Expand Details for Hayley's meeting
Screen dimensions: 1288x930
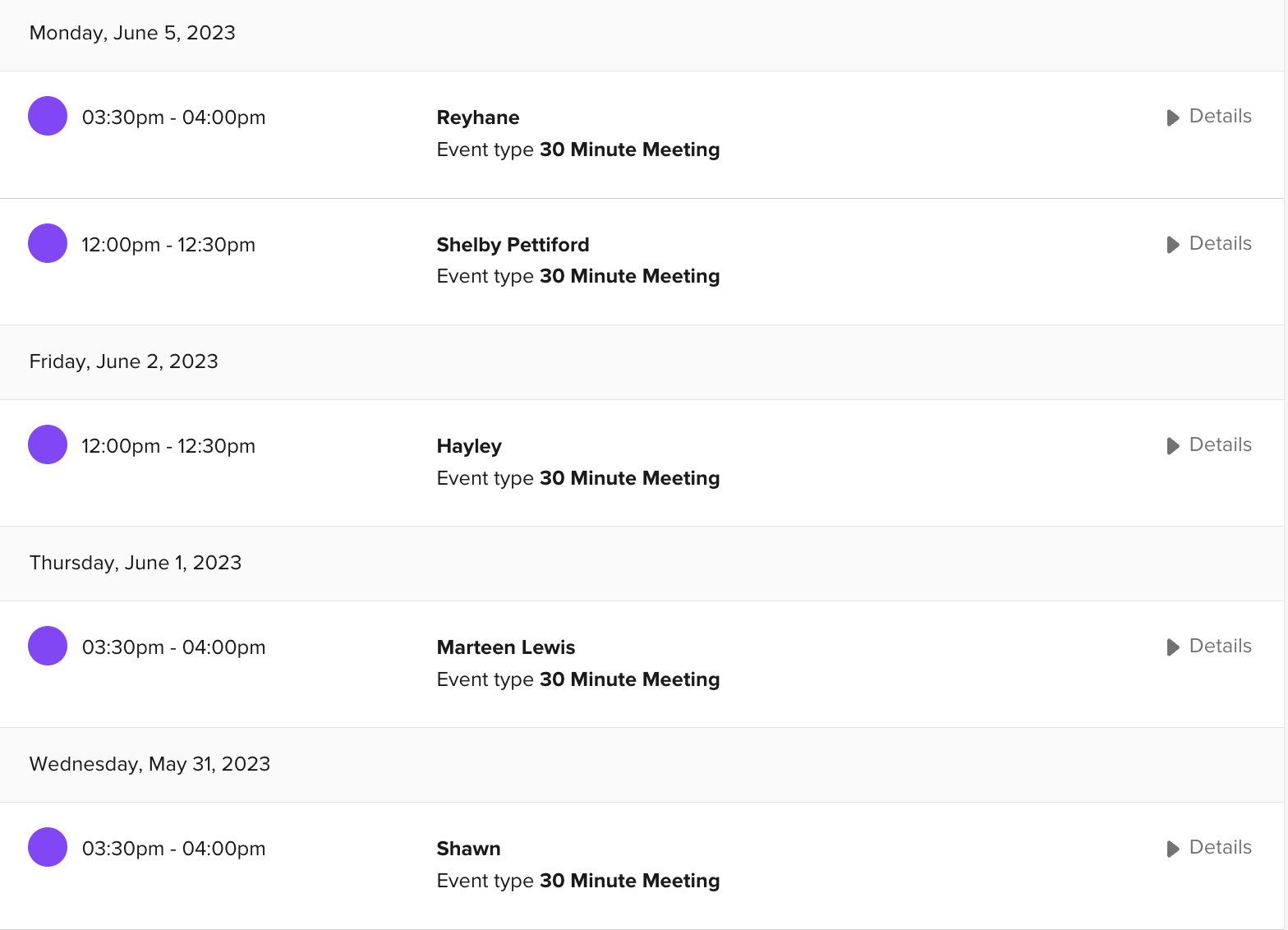click(x=1209, y=445)
